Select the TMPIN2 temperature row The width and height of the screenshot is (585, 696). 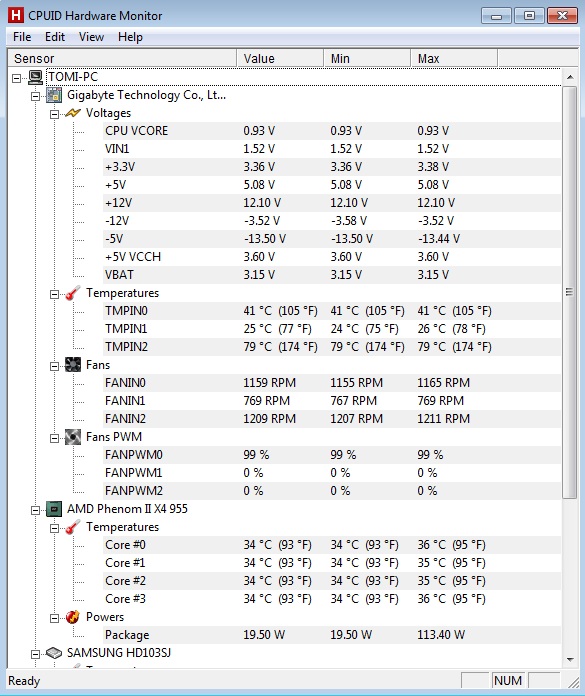(332, 347)
